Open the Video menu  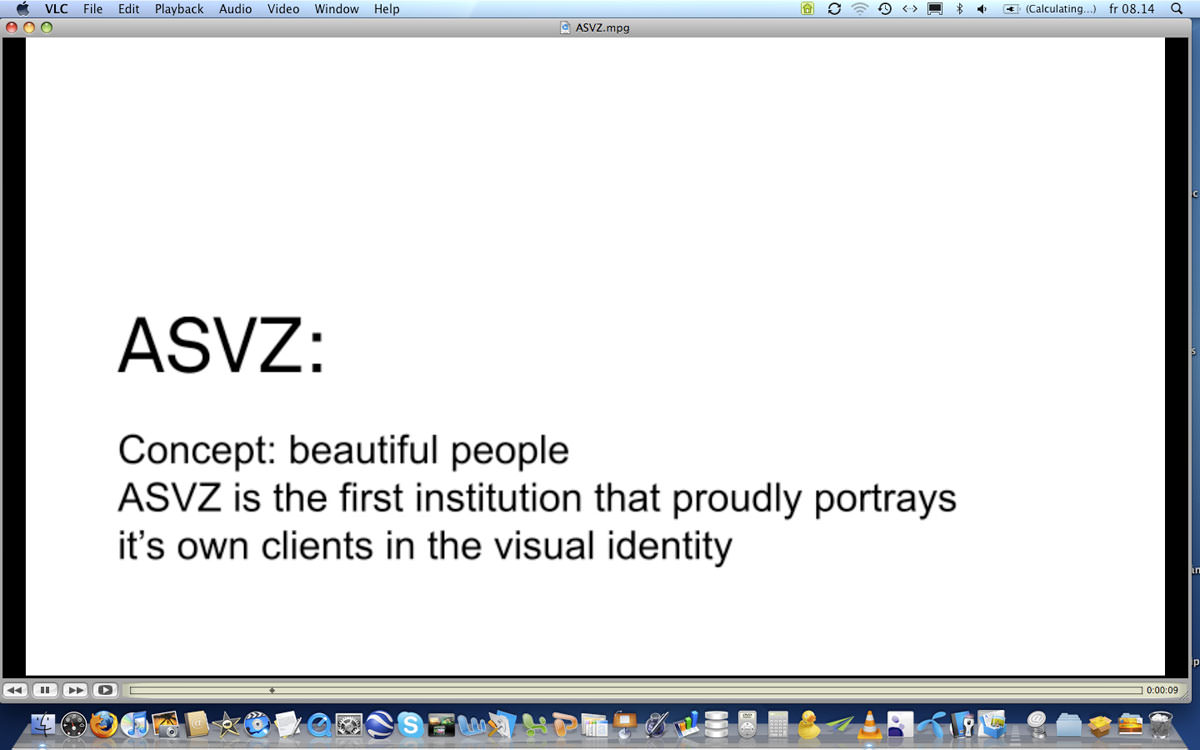[x=283, y=9]
